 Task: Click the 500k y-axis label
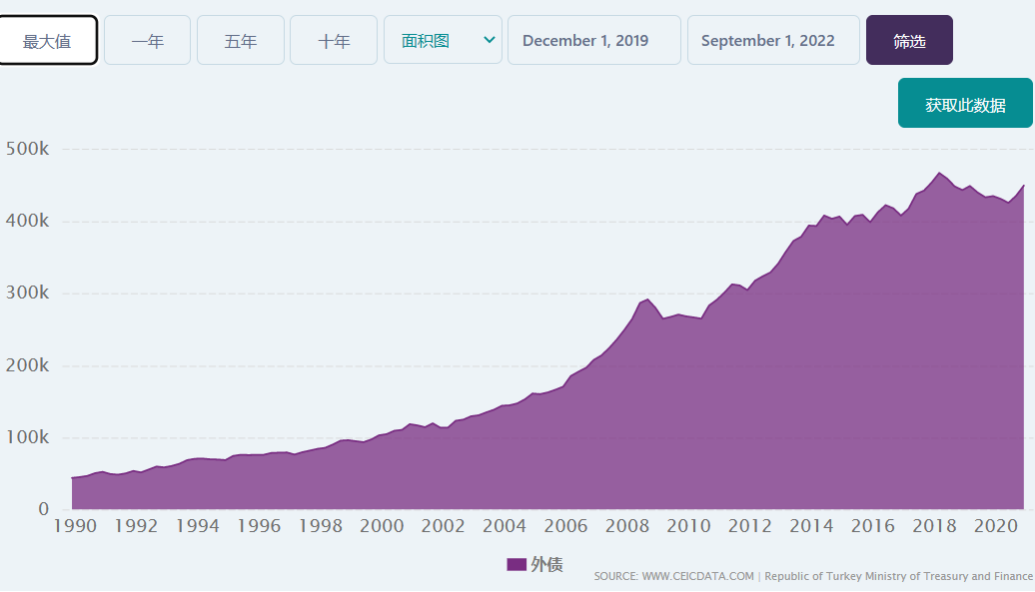coord(27,149)
